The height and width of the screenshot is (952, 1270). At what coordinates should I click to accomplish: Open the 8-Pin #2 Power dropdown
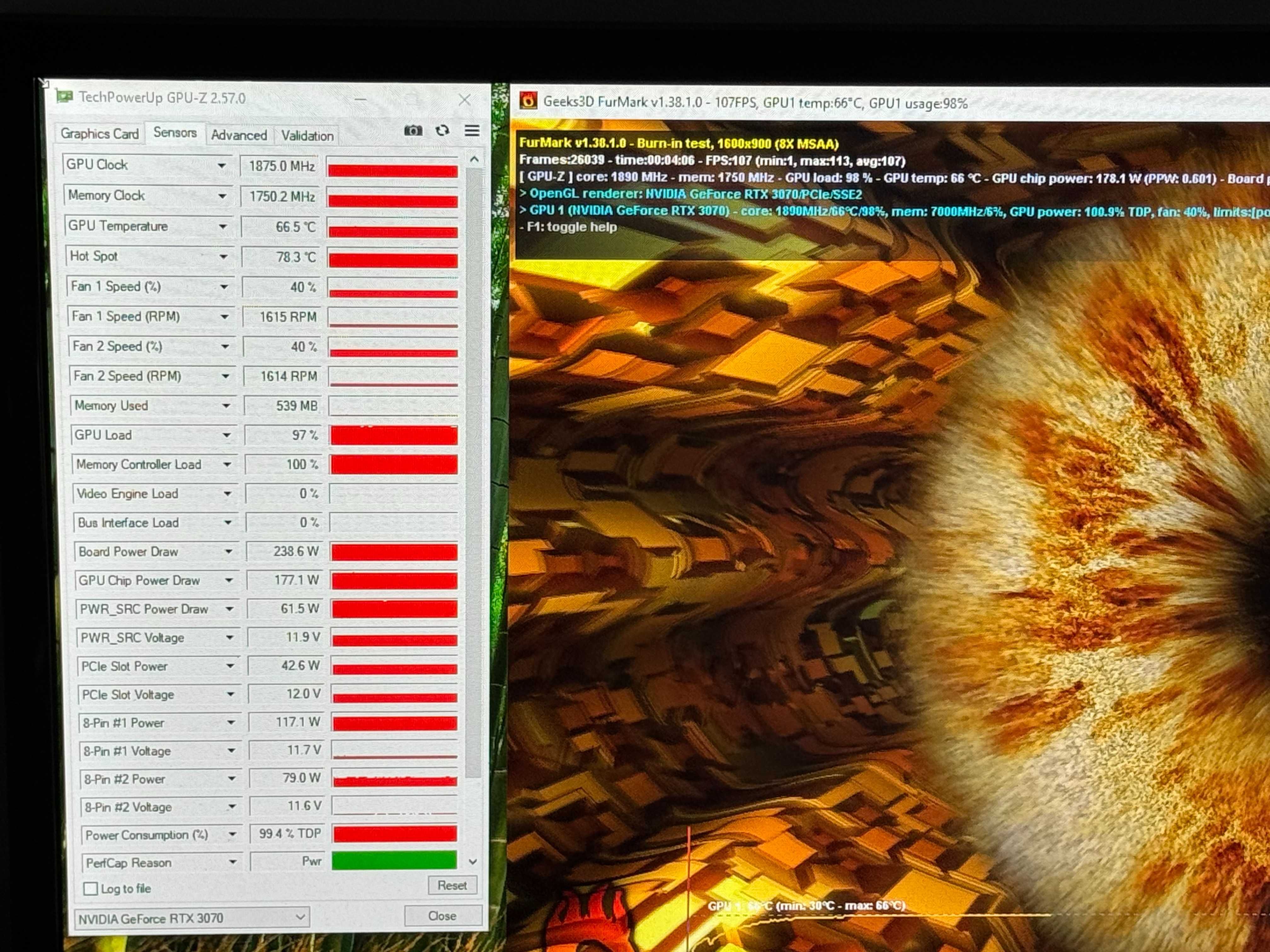[x=232, y=779]
